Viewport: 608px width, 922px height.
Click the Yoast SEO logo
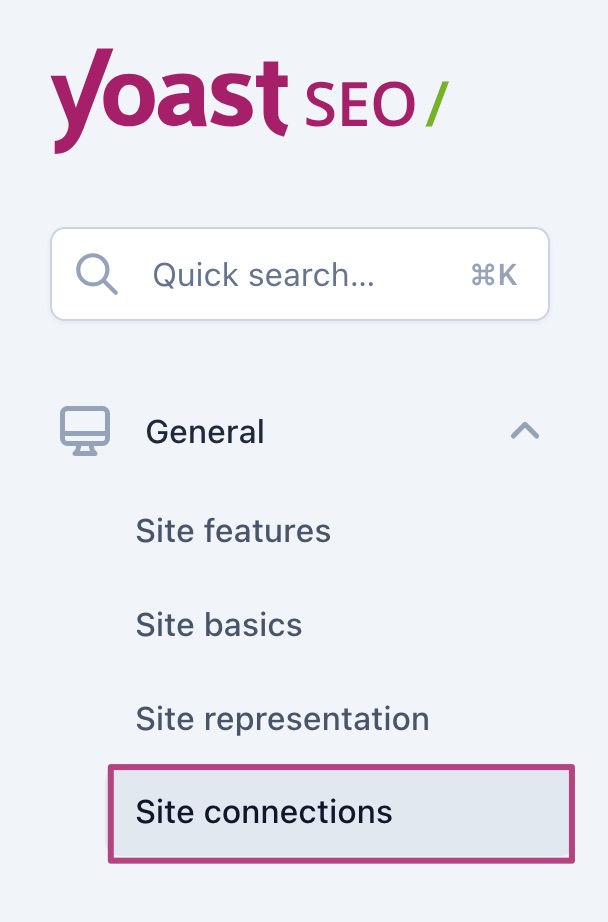[x=250, y=98]
